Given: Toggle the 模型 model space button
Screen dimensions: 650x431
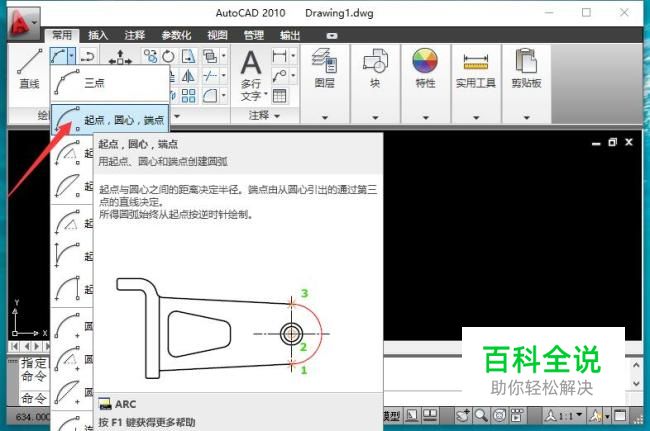Looking at the screenshot, I should [392, 416].
